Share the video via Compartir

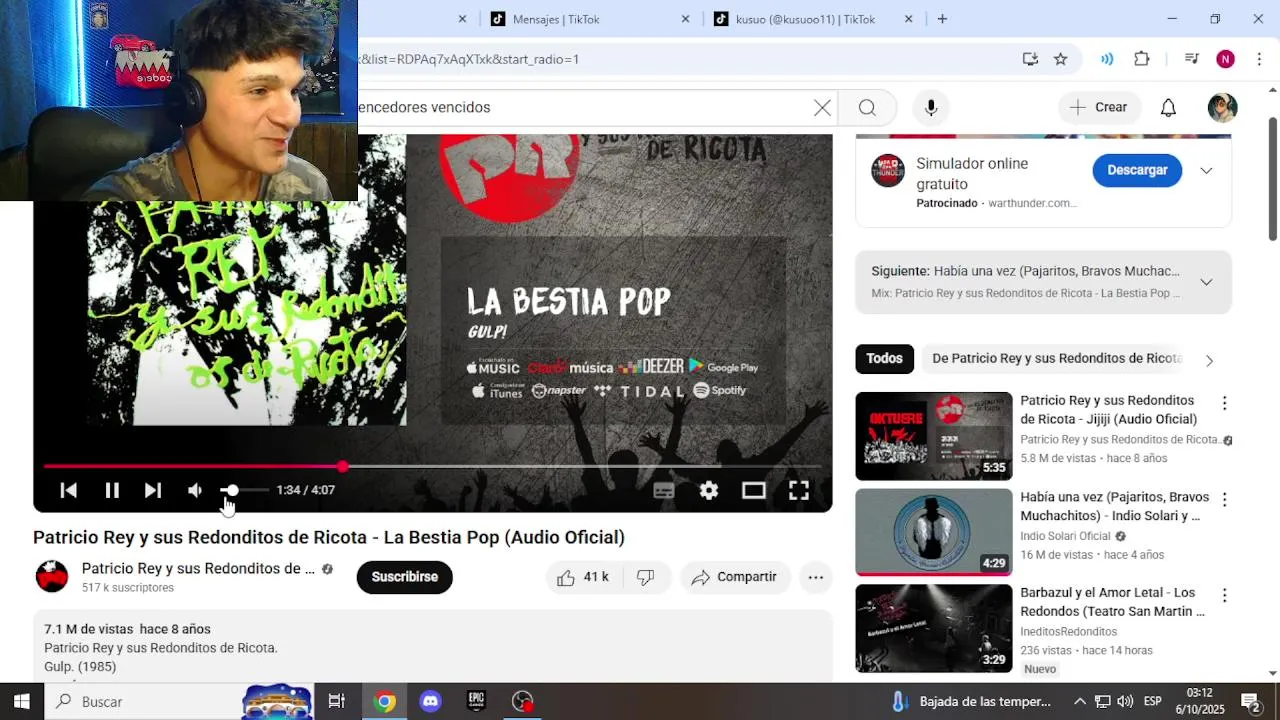[x=735, y=577]
